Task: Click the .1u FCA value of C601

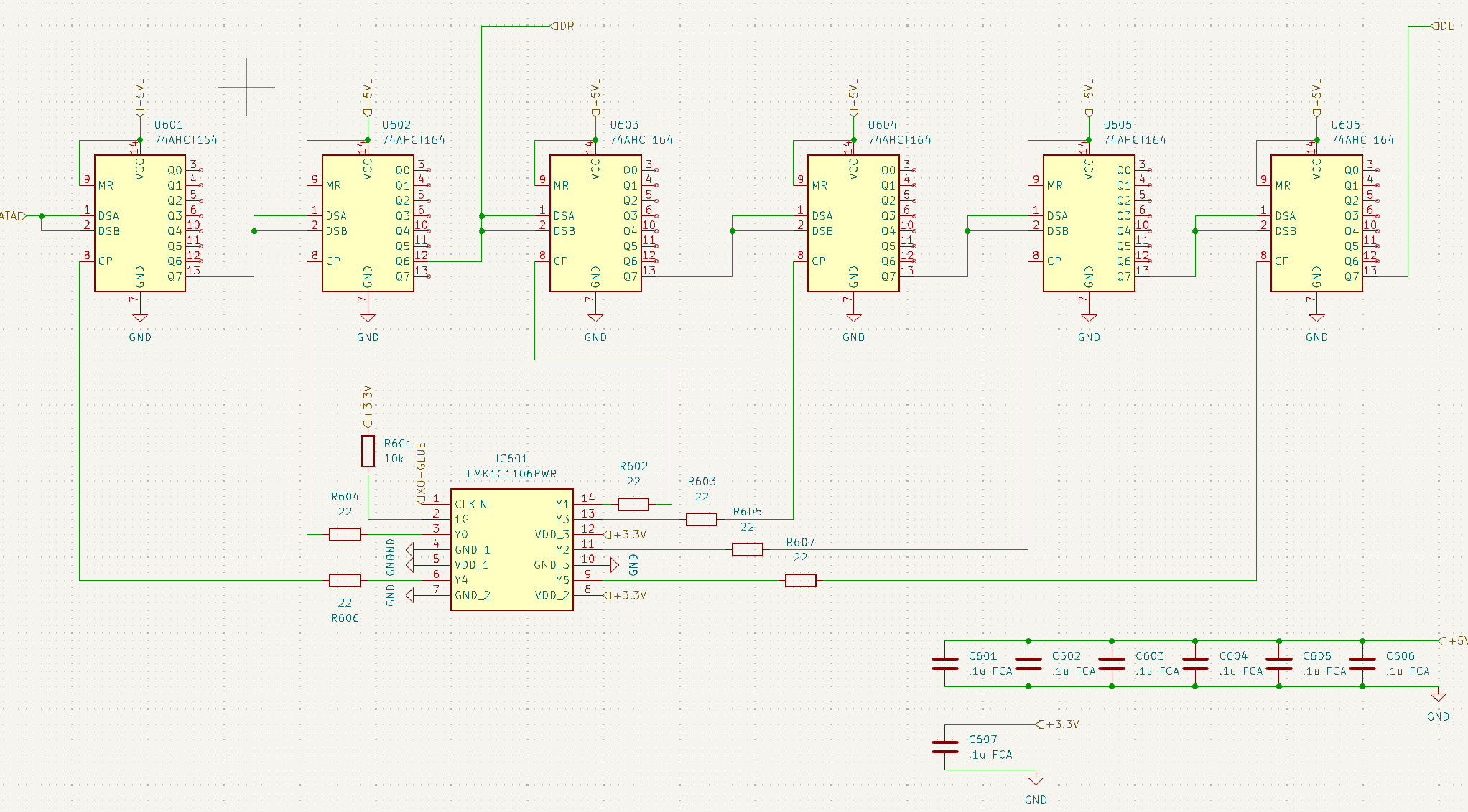Action: point(990,671)
